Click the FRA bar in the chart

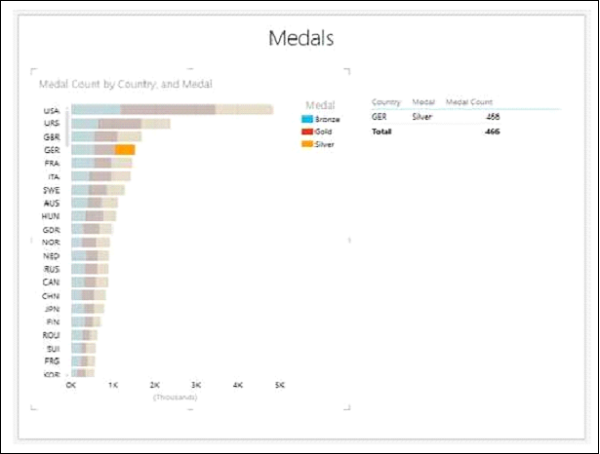[x=101, y=162]
